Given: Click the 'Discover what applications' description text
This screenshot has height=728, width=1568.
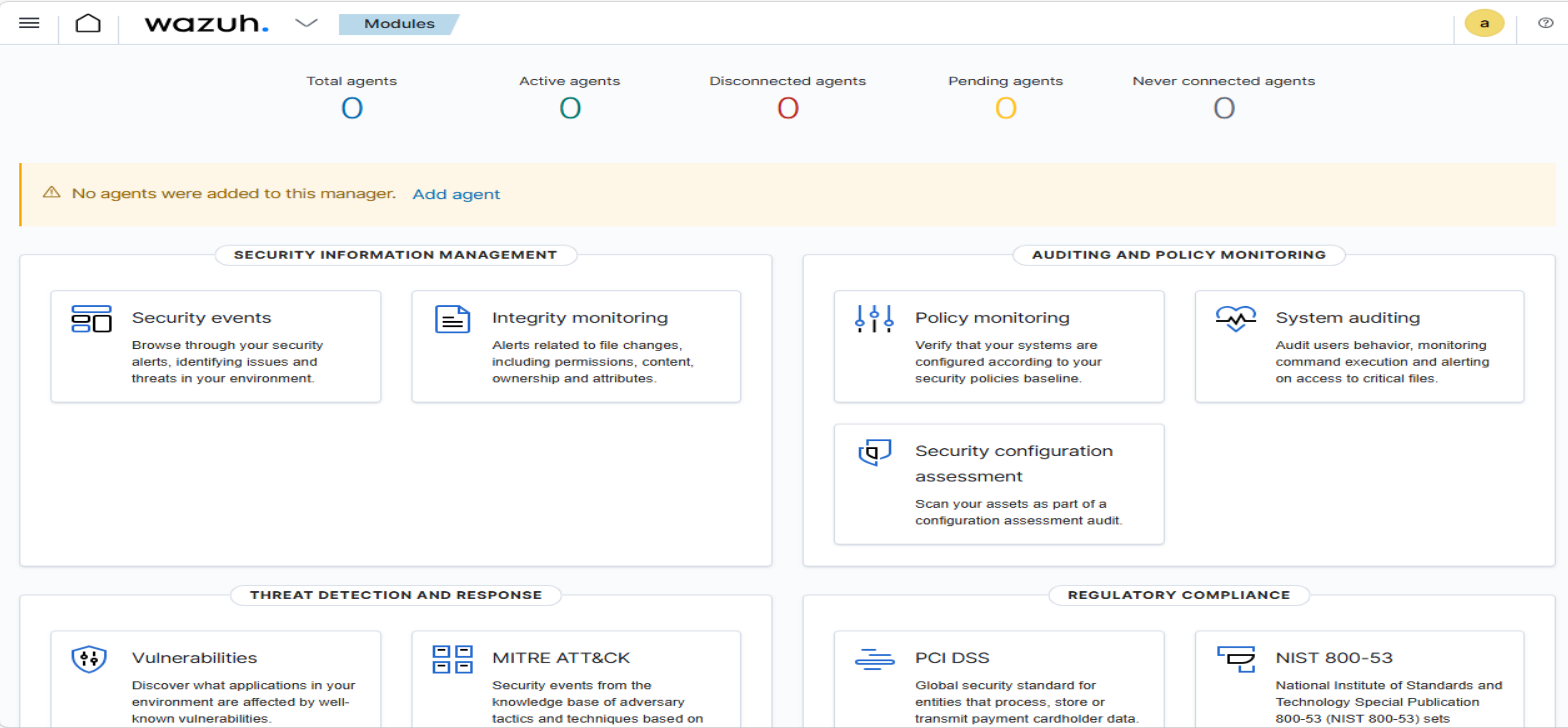Looking at the screenshot, I should point(244,703).
